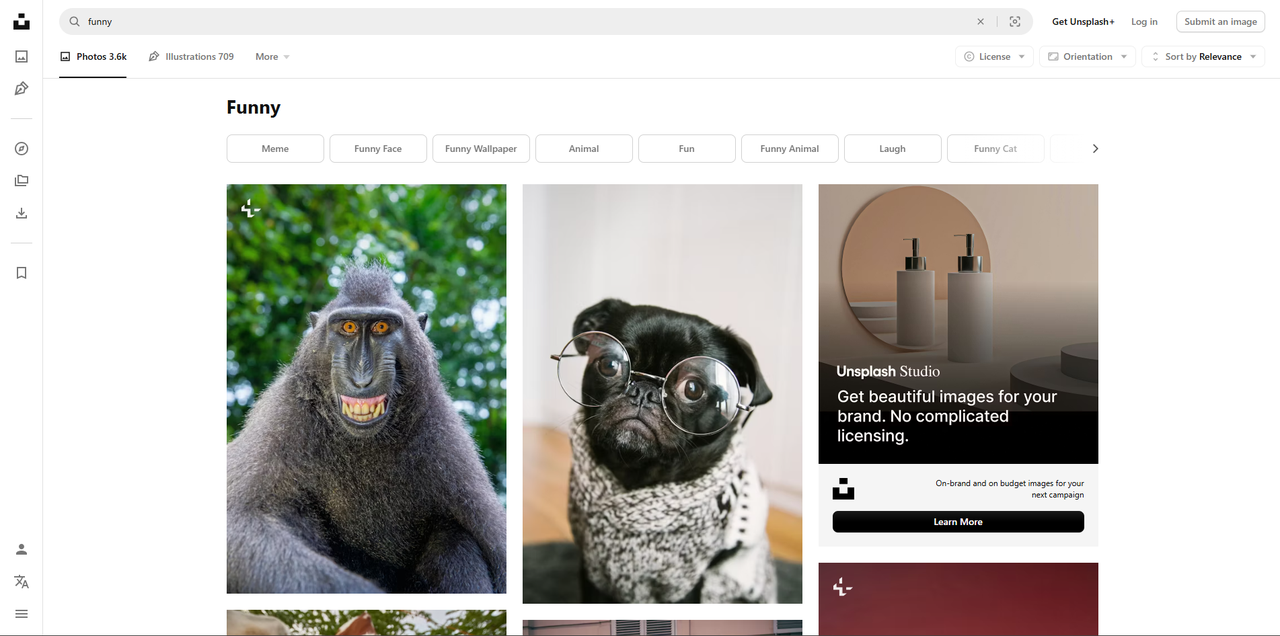The height and width of the screenshot is (636, 1280).
Task: Open Explore via the compass icon
Action: click(x=21, y=147)
